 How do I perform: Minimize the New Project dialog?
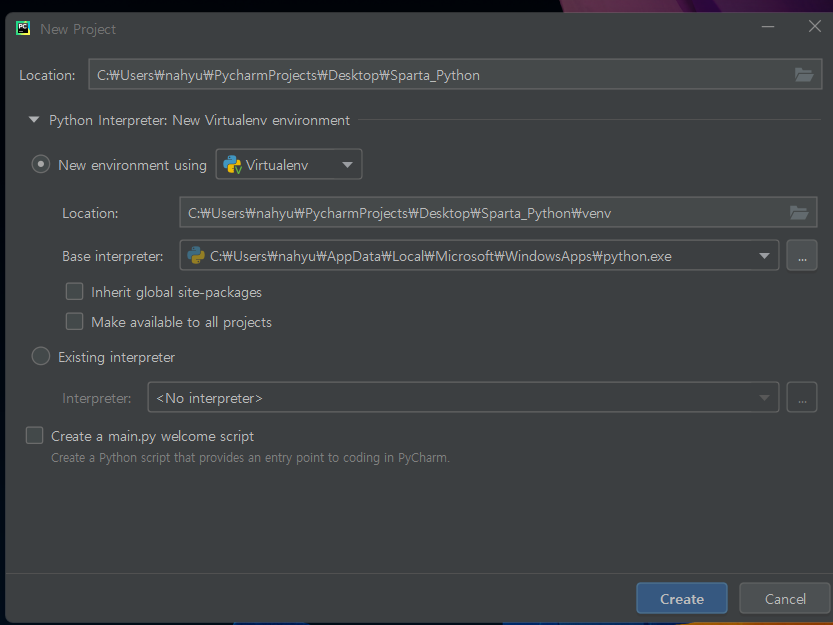[768, 27]
